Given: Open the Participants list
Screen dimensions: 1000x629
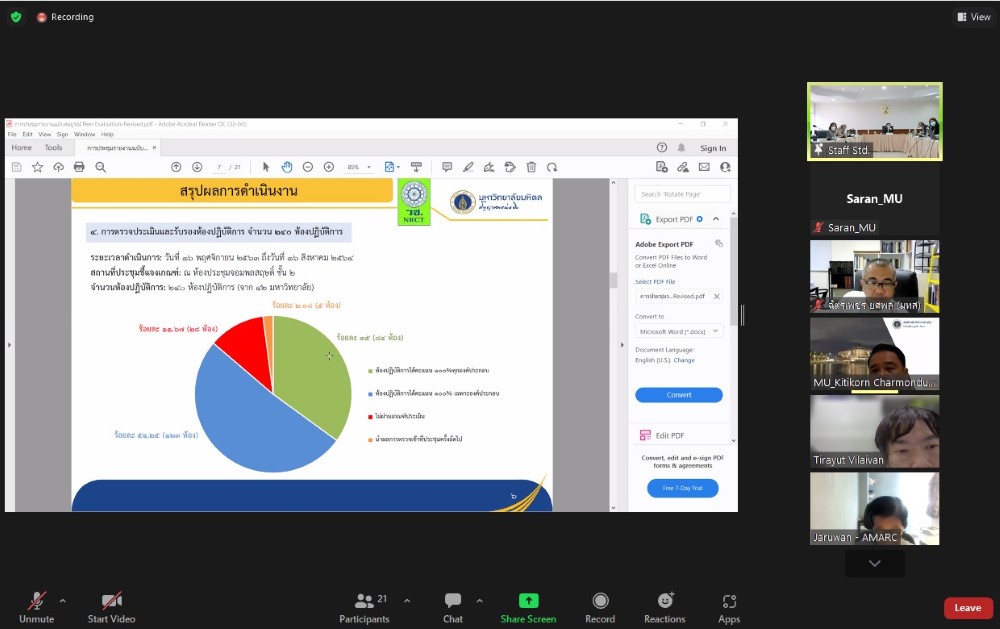Looking at the screenshot, I should (365, 607).
